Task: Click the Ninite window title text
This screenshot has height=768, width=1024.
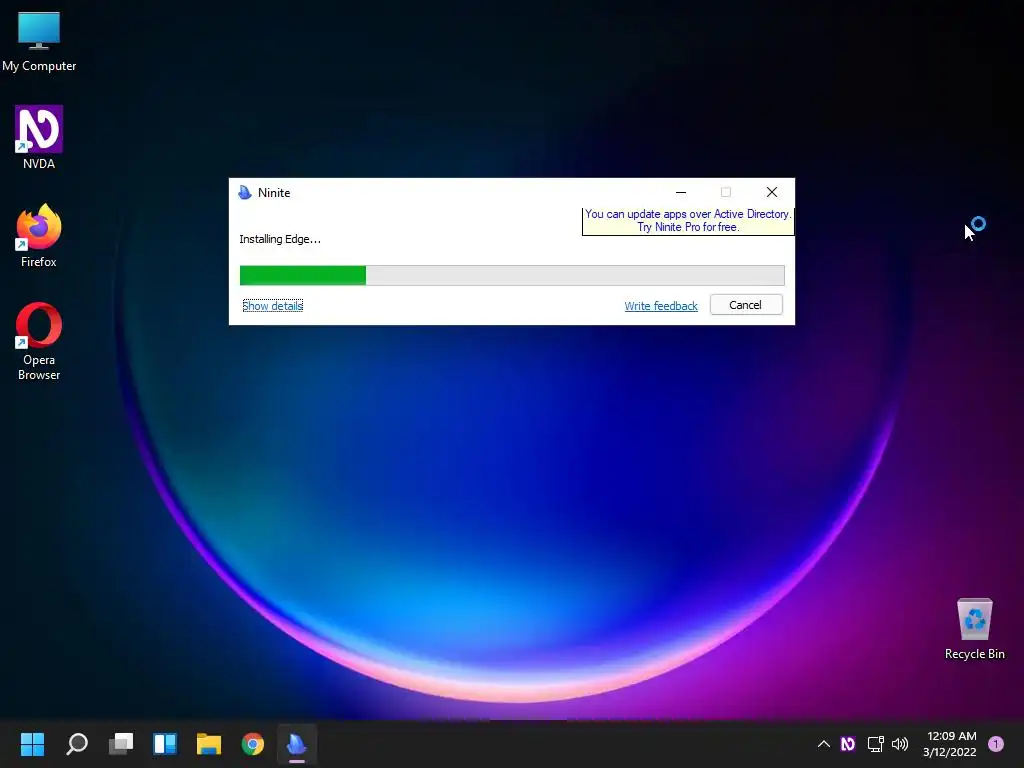Action: click(274, 193)
